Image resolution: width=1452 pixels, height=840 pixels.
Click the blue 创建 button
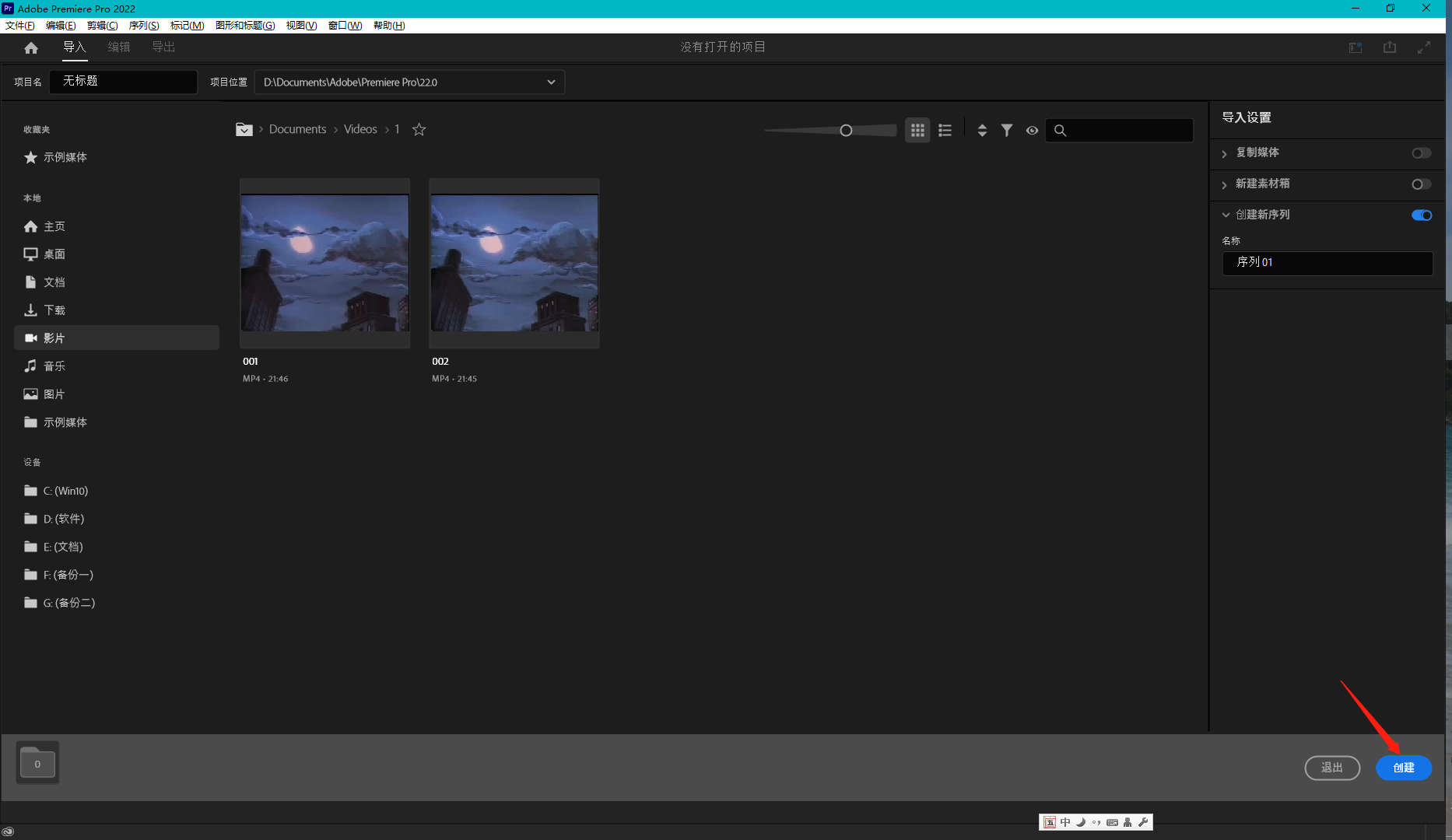click(x=1403, y=768)
